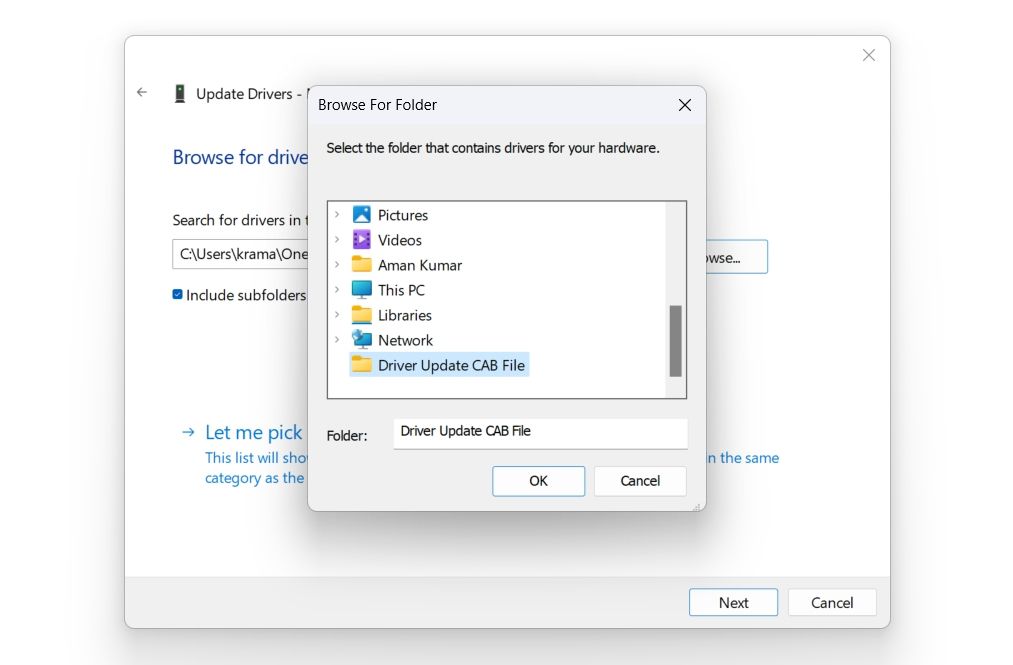Click the Libraries folder icon
Screen dimensions: 1013x665
pyautogui.click(x=361, y=315)
